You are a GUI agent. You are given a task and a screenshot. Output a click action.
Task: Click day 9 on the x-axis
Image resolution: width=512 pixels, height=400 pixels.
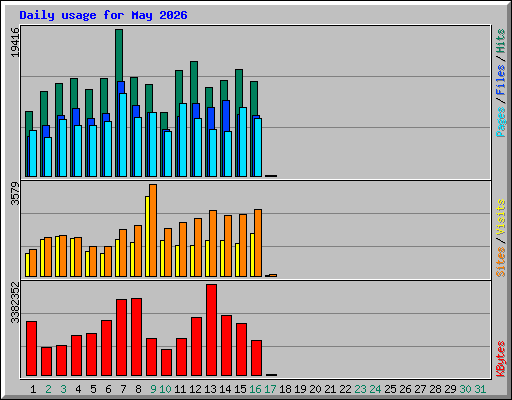click(153, 389)
